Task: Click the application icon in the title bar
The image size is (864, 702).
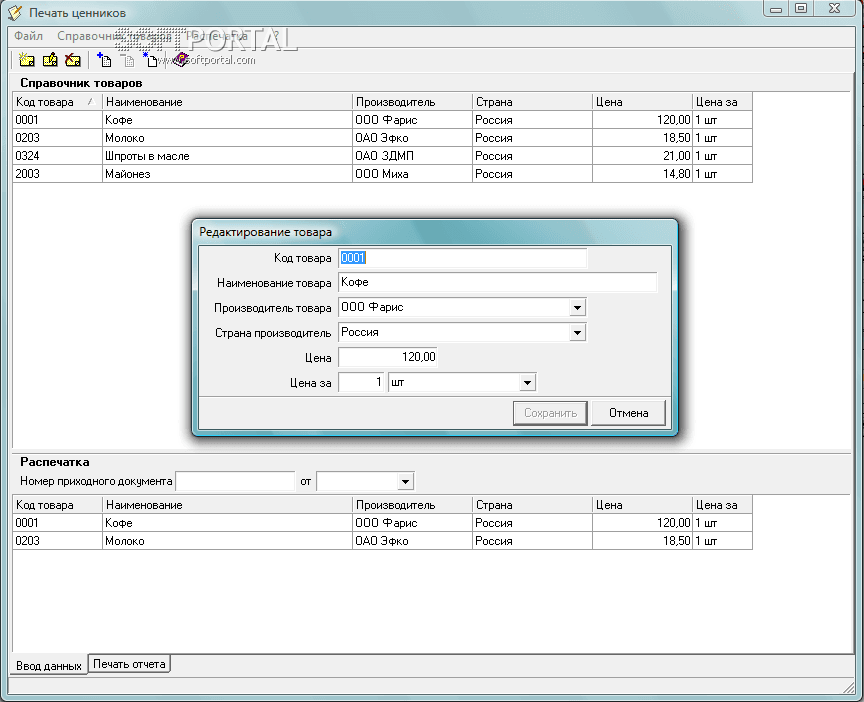Action: [x=14, y=13]
